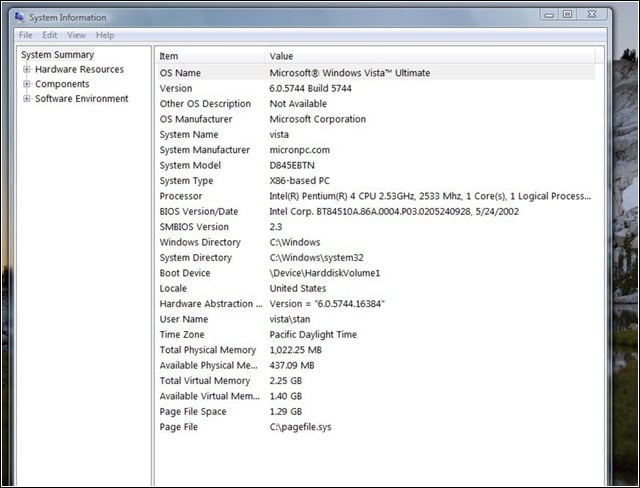This screenshot has width=640, height=488.
Task: Click the United States value
Action: coord(298,288)
